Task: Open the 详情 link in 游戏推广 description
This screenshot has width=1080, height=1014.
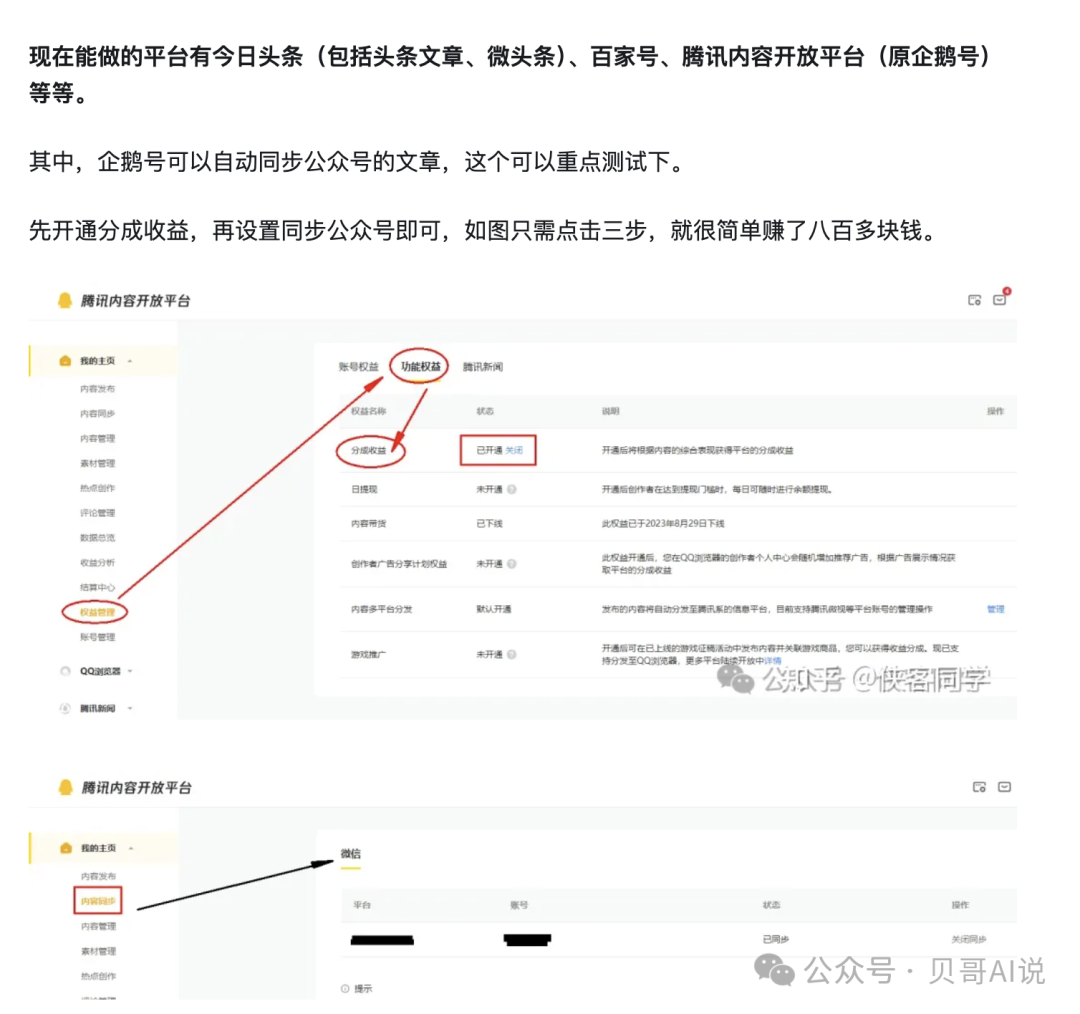Action: [773, 661]
